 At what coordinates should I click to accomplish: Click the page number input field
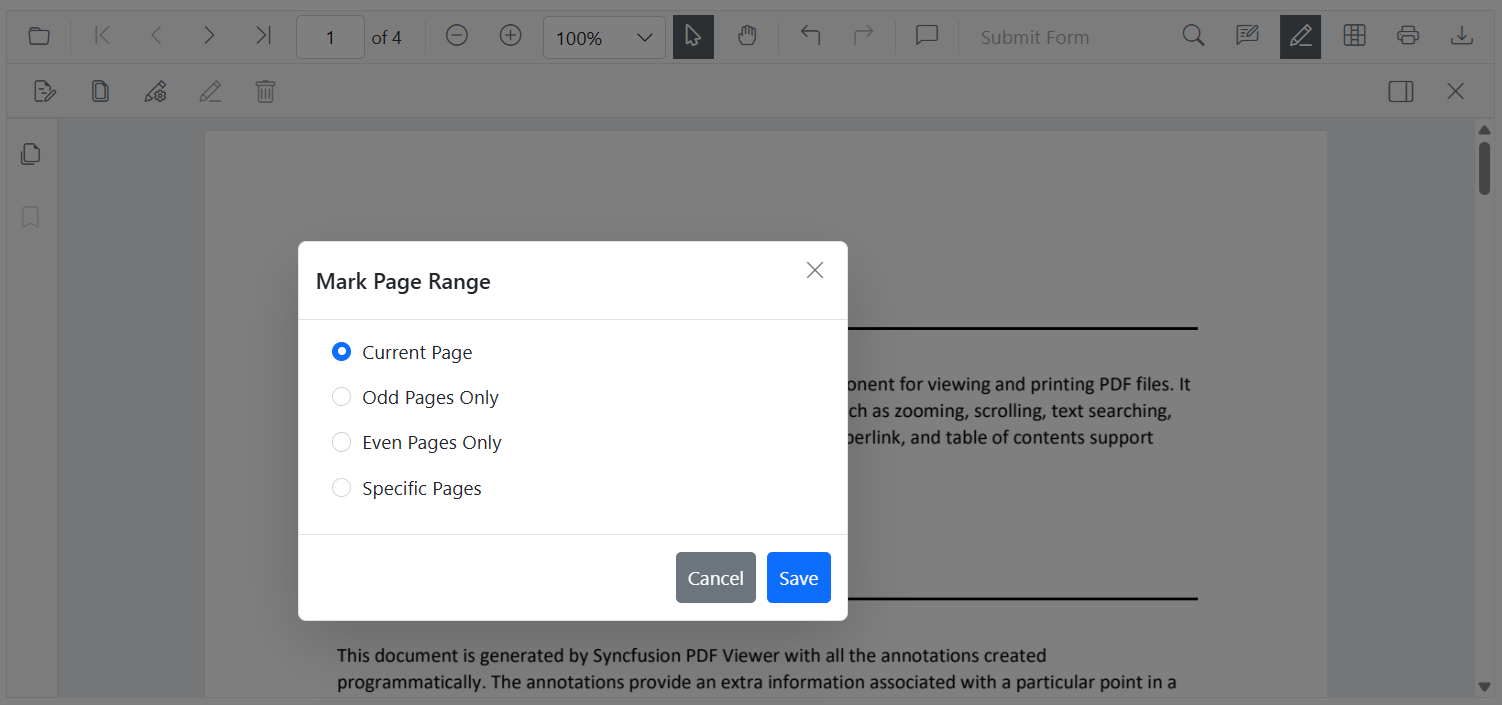(330, 37)
